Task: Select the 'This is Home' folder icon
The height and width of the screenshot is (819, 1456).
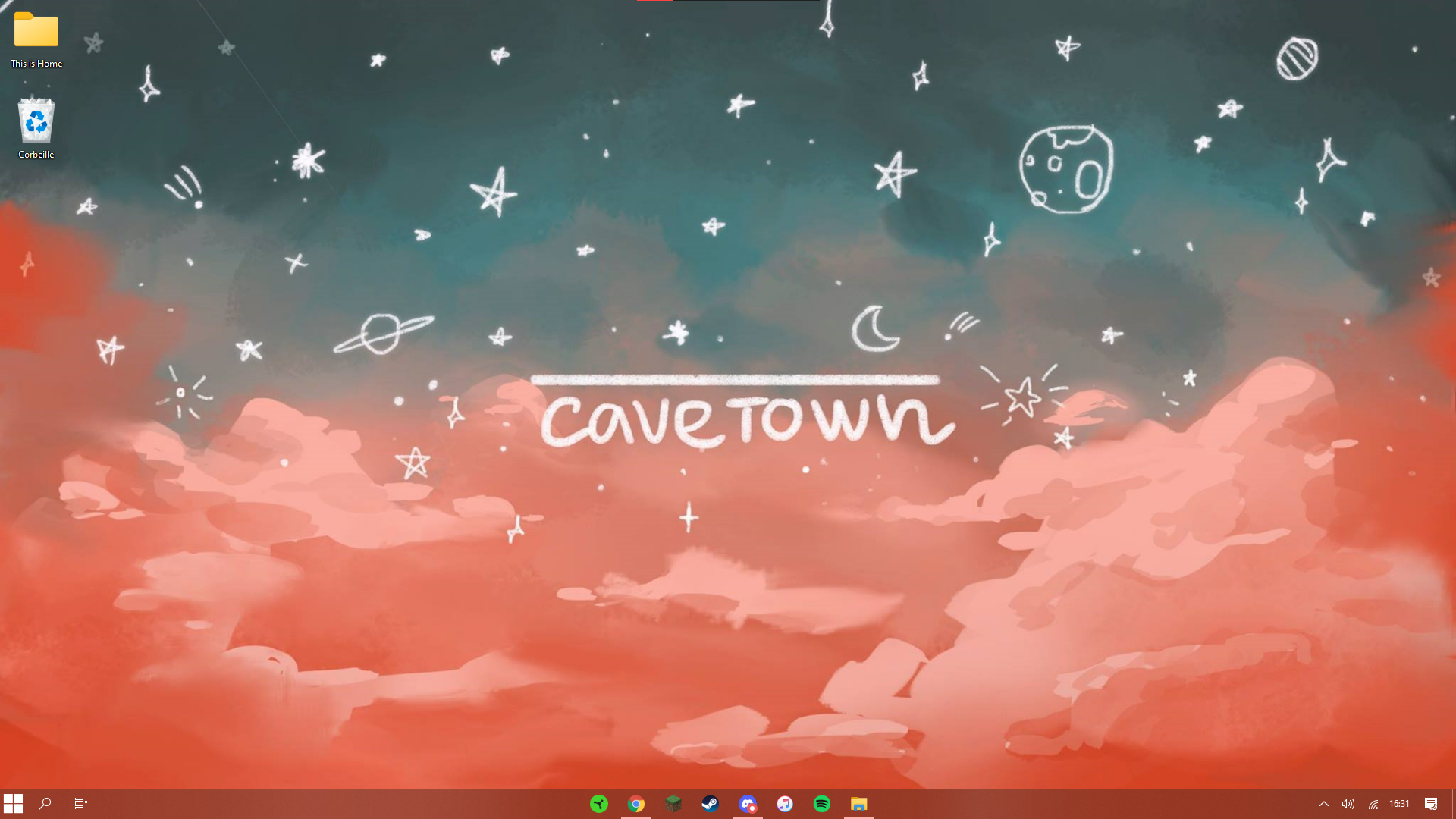Action: click(36, 39)
